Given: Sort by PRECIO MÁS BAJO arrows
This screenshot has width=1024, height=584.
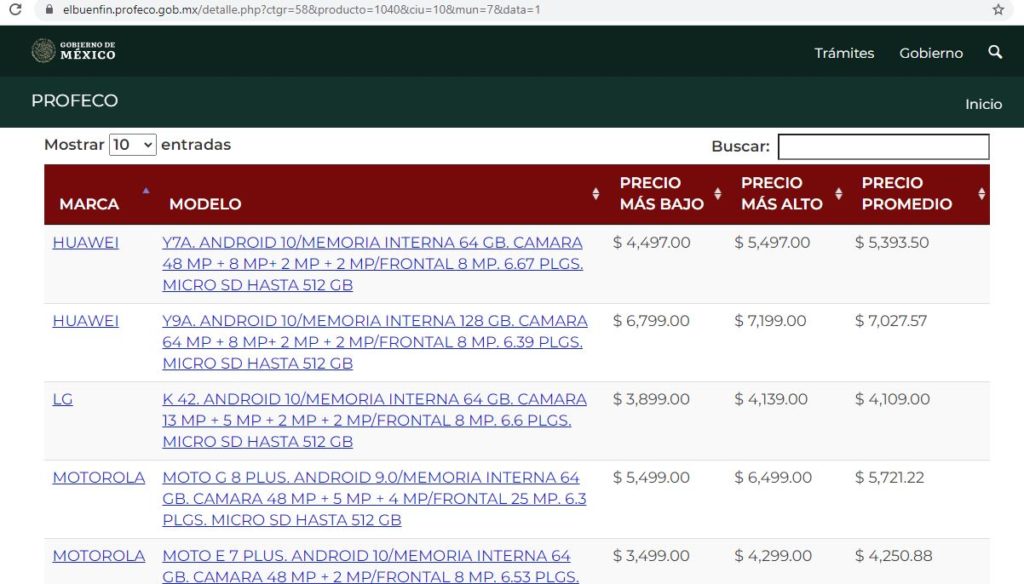Looking at the screenshot, I should click(717, 193).
